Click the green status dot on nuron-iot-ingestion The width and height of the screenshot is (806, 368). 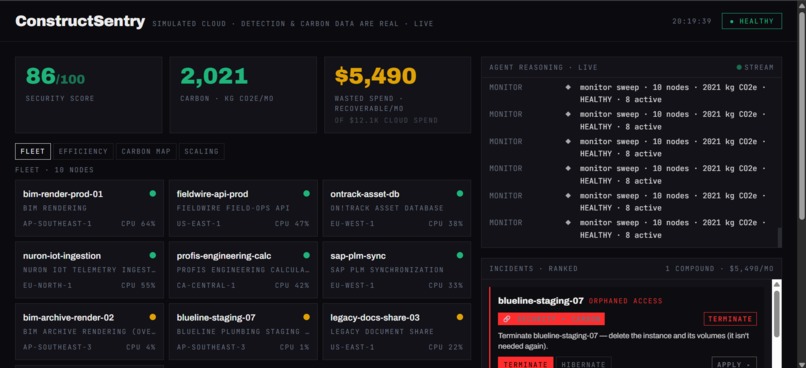tap(153, 255)
